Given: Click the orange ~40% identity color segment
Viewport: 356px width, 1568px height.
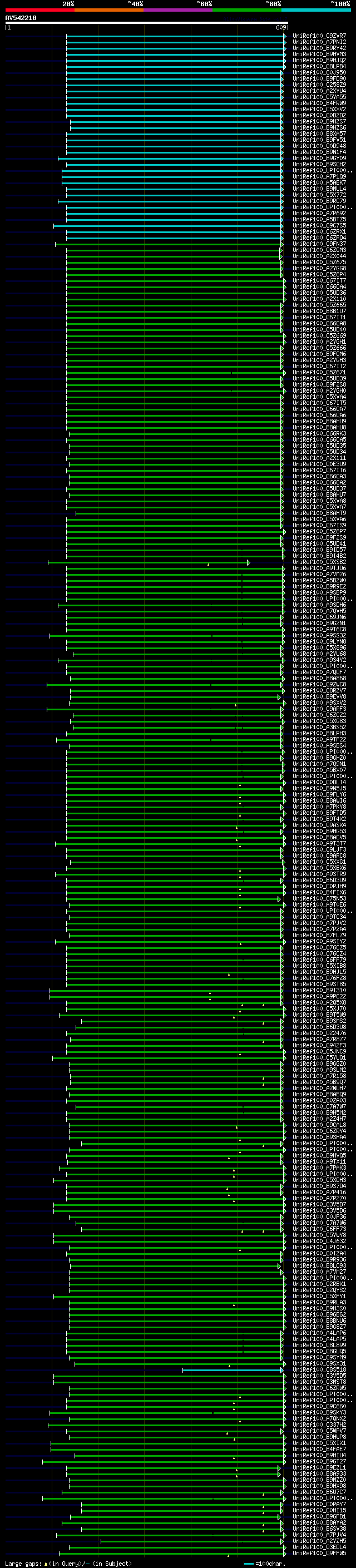Looking at the screenshot, I should point(109,11).
